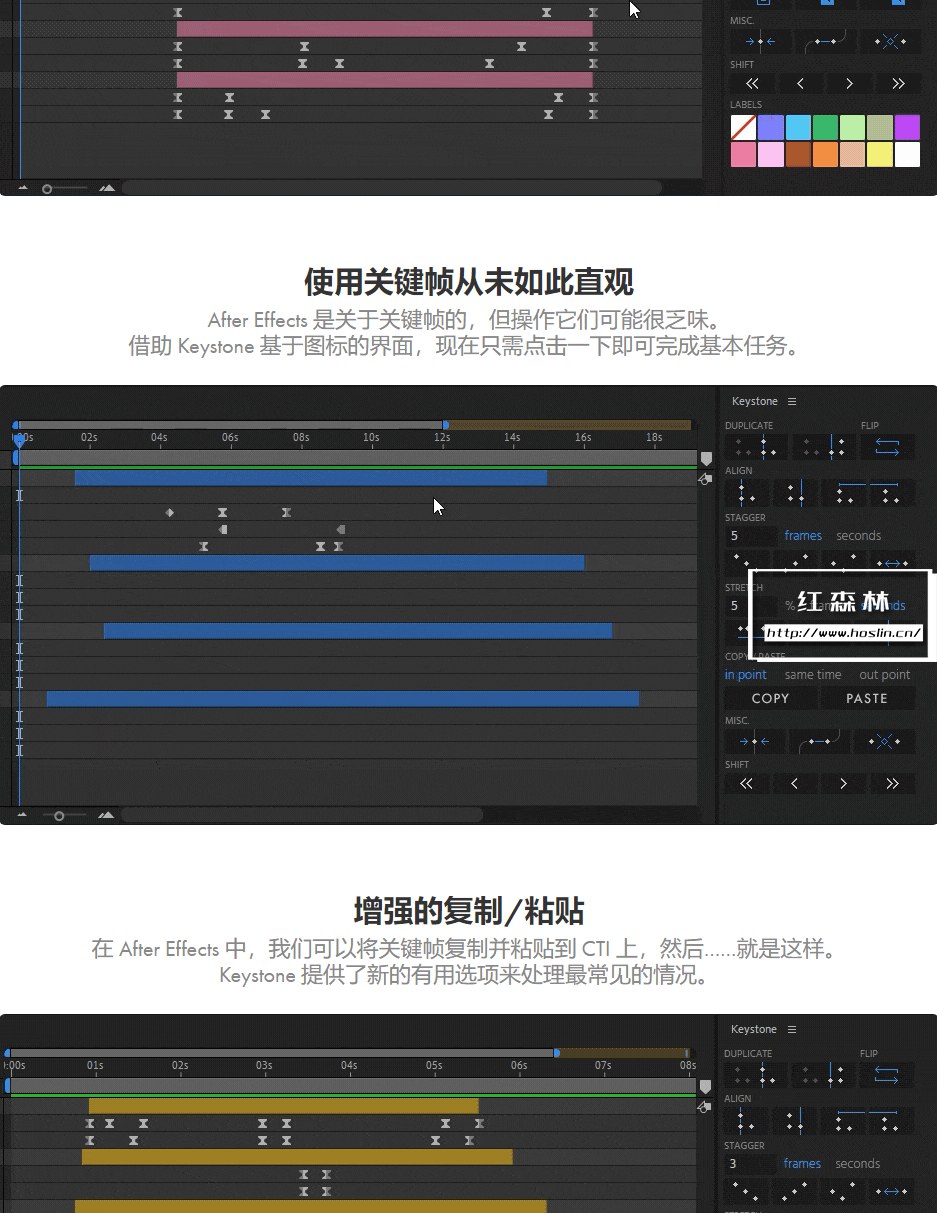Screen dimensions: 937x1213
Task: Select the hot pink label swatch
Action: click(x=743, y=154)
